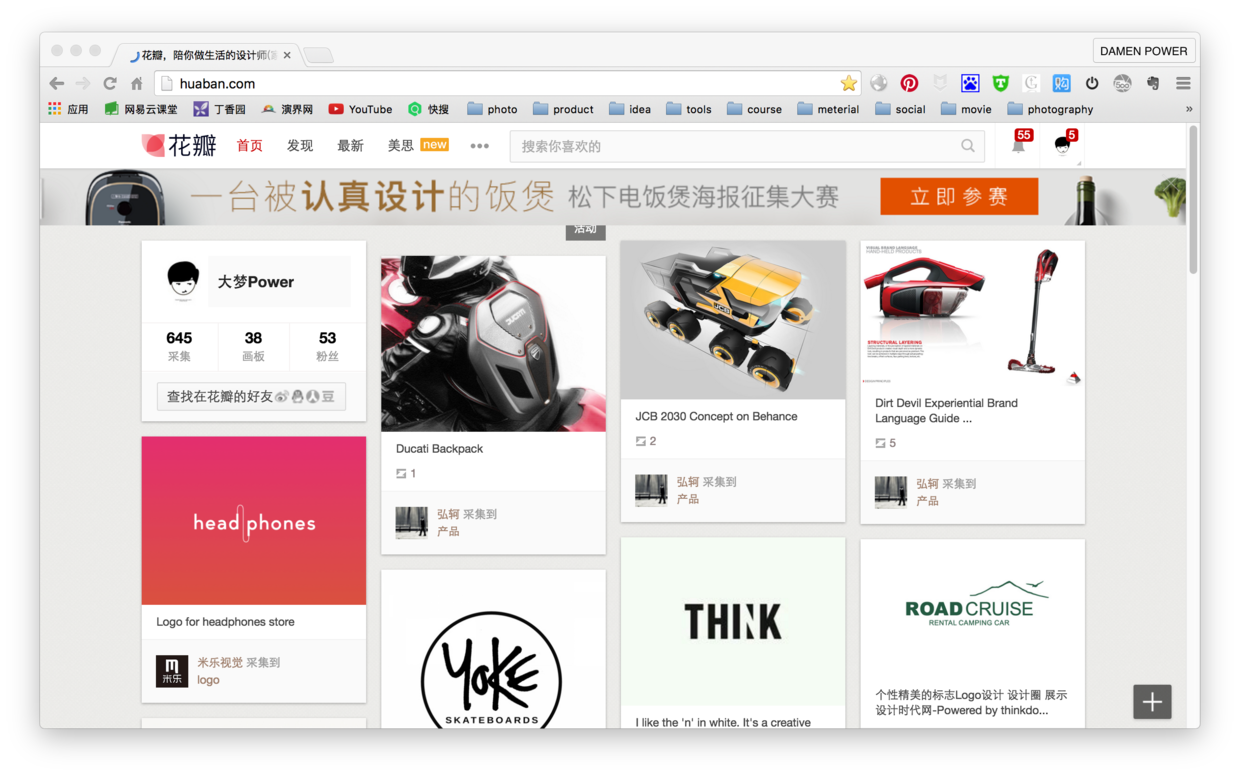
Task: Select the 发现 navigation tab
Action: pyautogui.click(x=300, y=146)
